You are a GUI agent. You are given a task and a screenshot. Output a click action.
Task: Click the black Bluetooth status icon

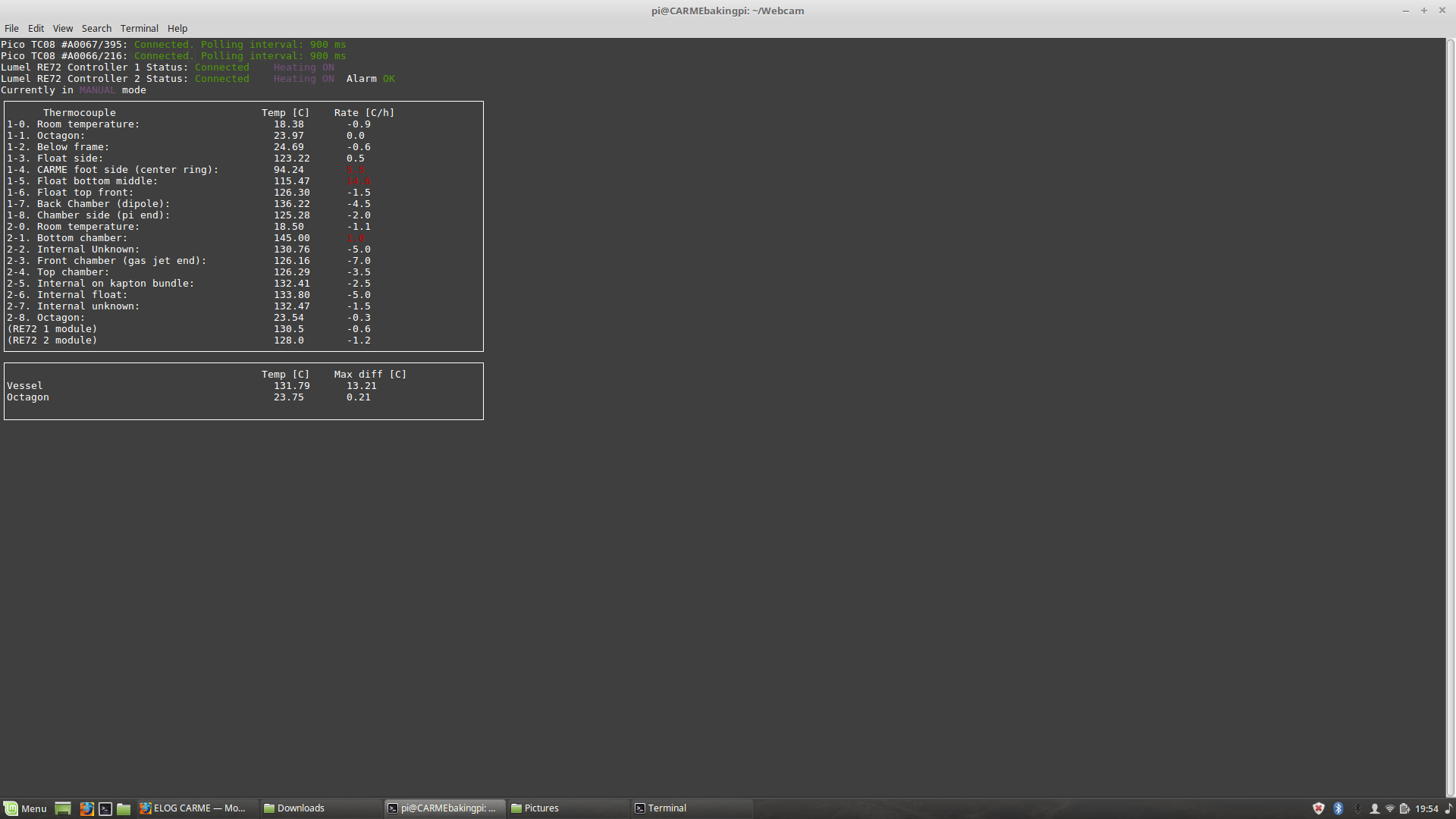click(x=1357, y=808)
